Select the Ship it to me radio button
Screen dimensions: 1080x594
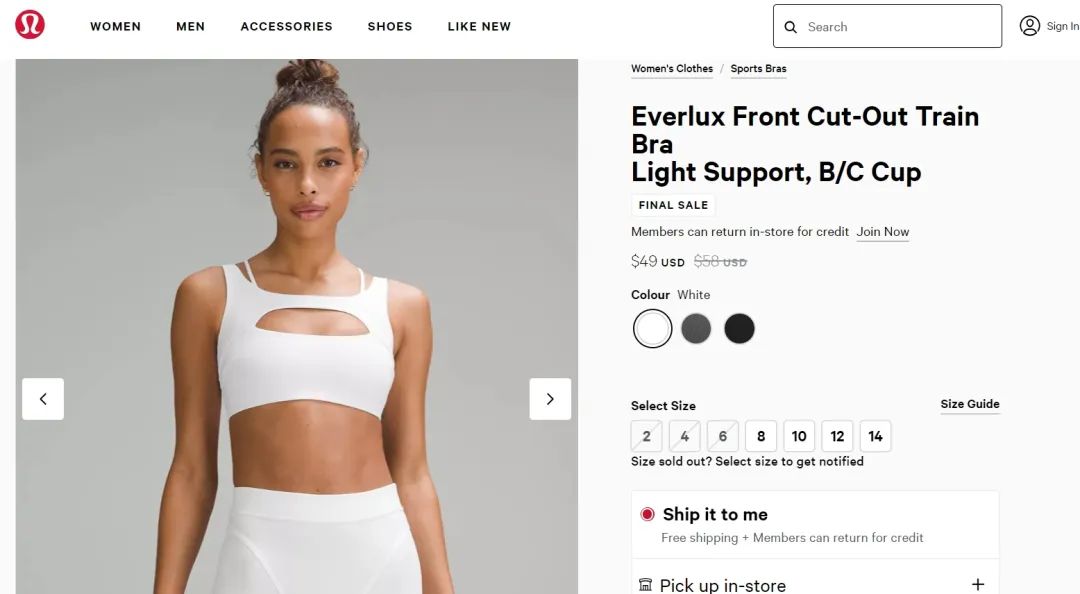(647, 514)
